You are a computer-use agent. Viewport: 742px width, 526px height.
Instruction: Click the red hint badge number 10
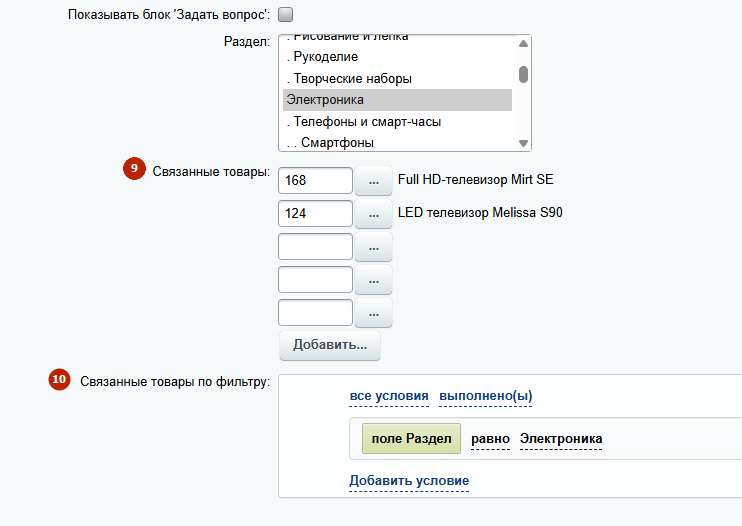60,380
